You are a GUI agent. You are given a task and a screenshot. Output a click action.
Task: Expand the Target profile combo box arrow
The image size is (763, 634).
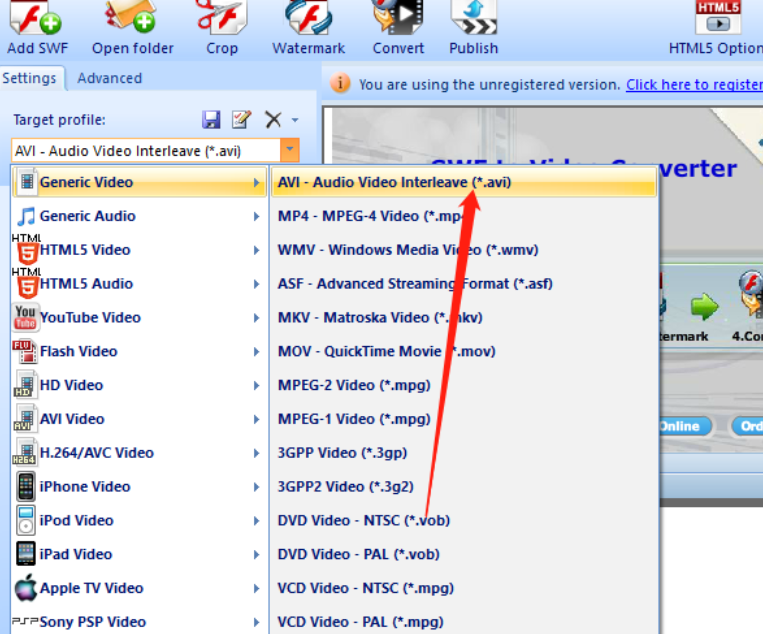tap(290, 150)
